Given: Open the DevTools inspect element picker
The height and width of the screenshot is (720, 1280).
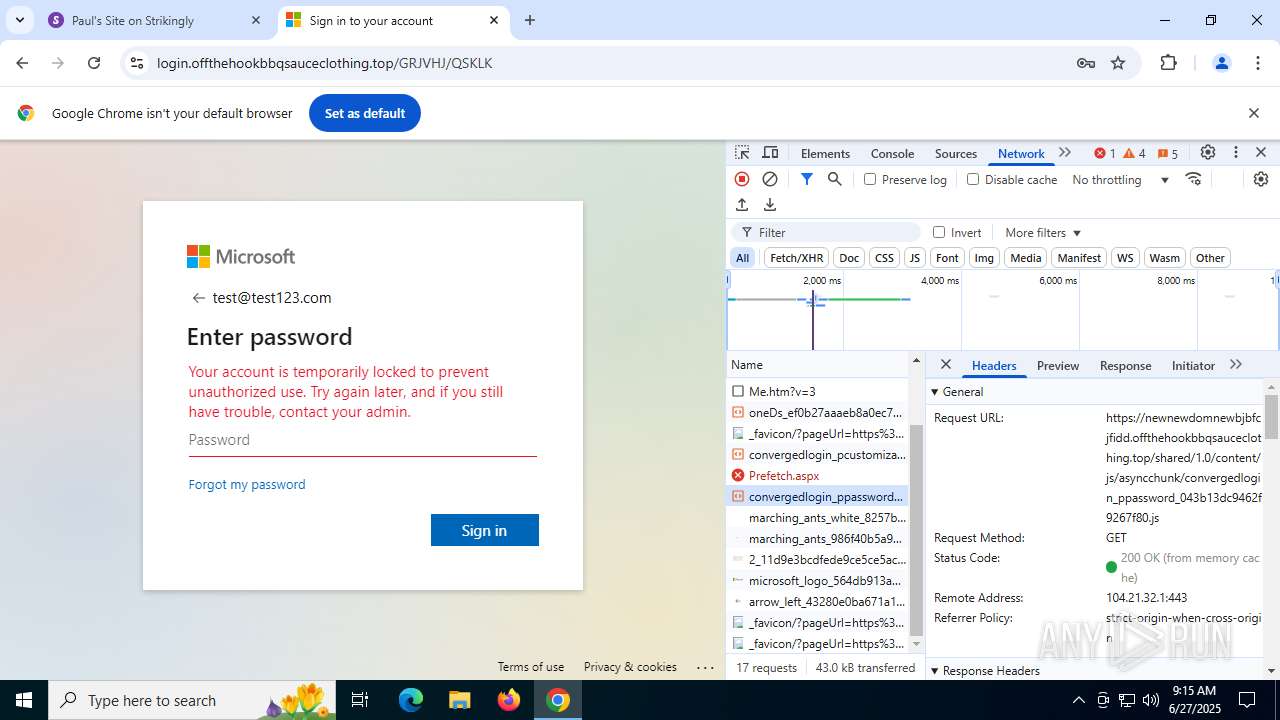Looking at the screenshot, I should tap(742, 153).
